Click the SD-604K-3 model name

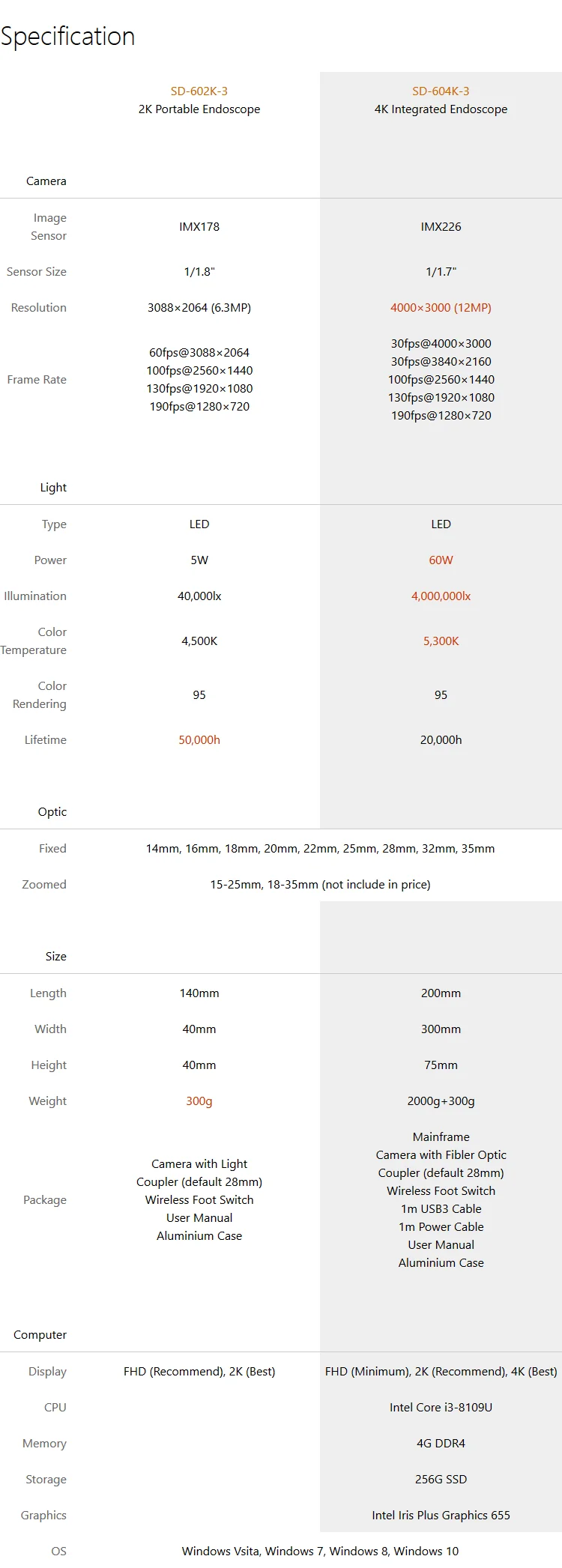pyautogui.click(x=441, y=91)
